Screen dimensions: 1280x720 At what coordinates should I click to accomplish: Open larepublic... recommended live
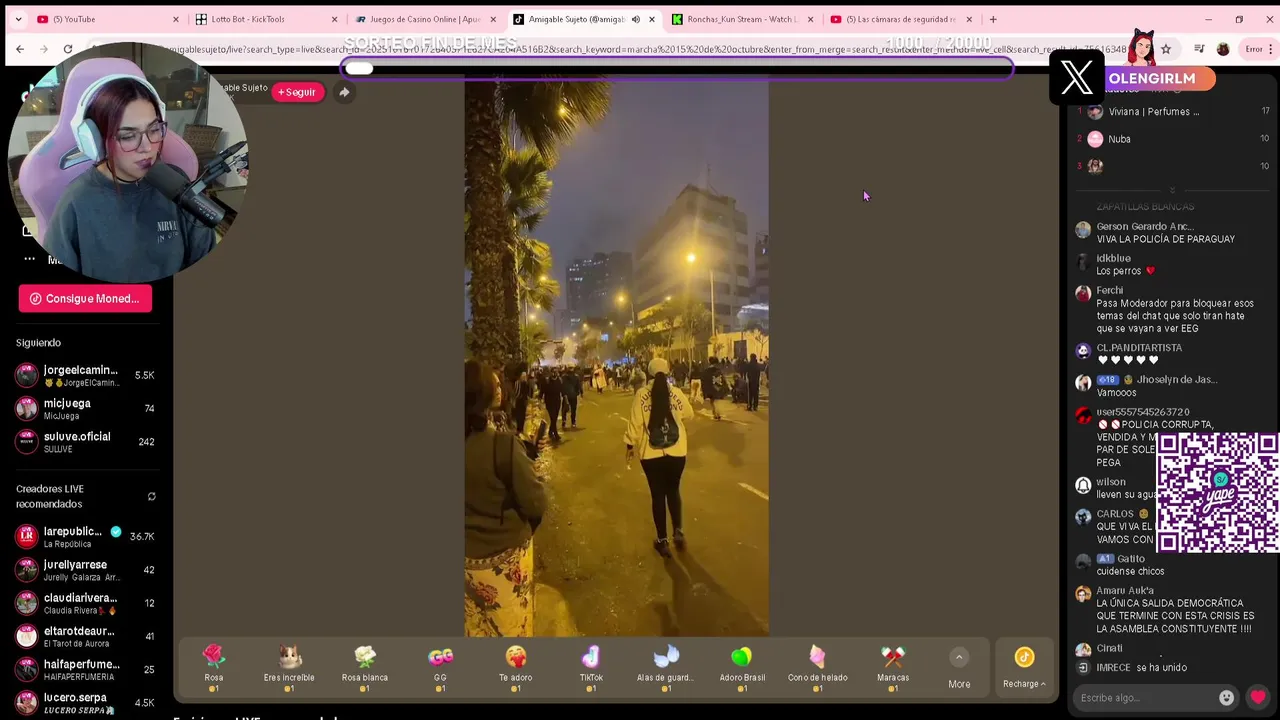tap(85, 536)
